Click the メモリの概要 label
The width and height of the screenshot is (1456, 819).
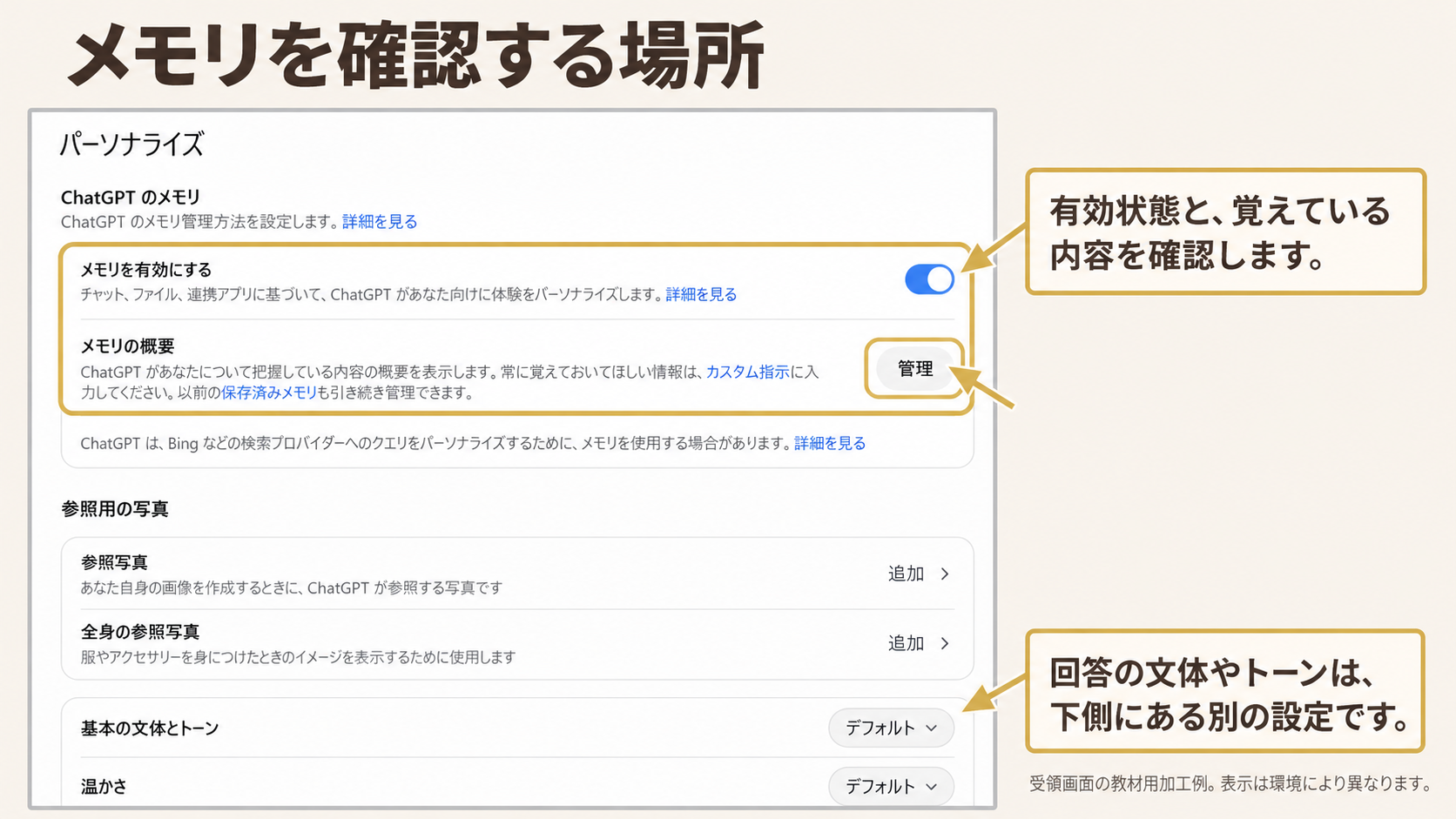(x=127, y=346)
